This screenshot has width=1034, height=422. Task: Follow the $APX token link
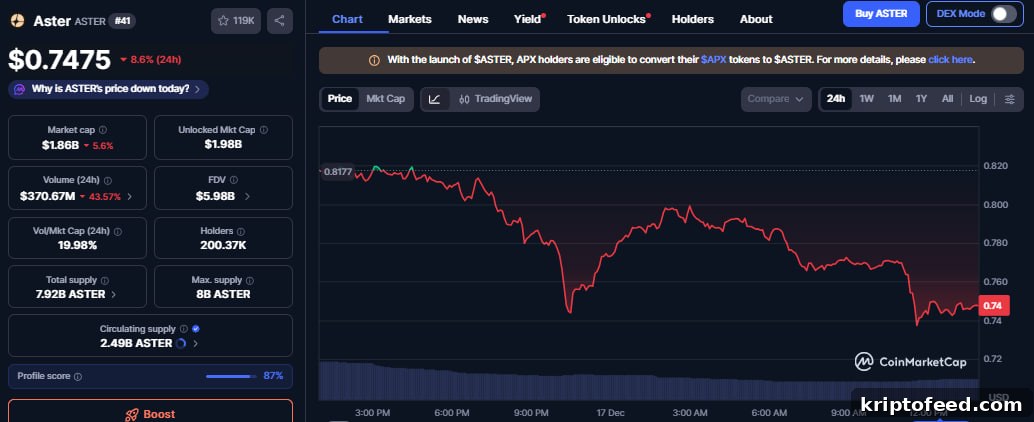714,60
